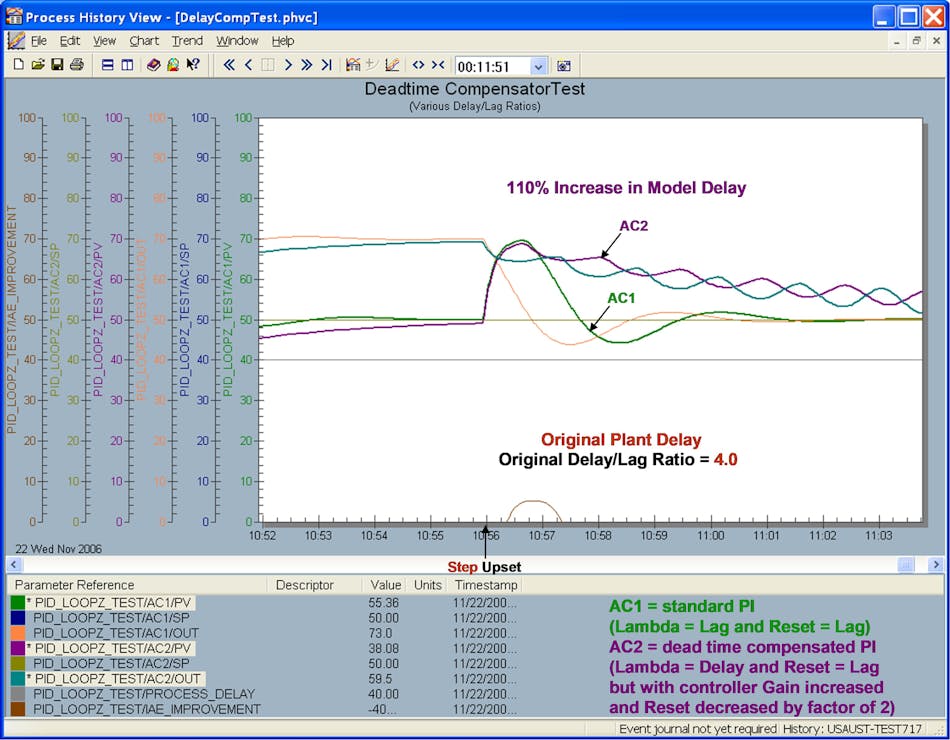This screenshot has height=740, width=950.
Task: Click the compress timescale icon
Action: click(x=438, y=66)
